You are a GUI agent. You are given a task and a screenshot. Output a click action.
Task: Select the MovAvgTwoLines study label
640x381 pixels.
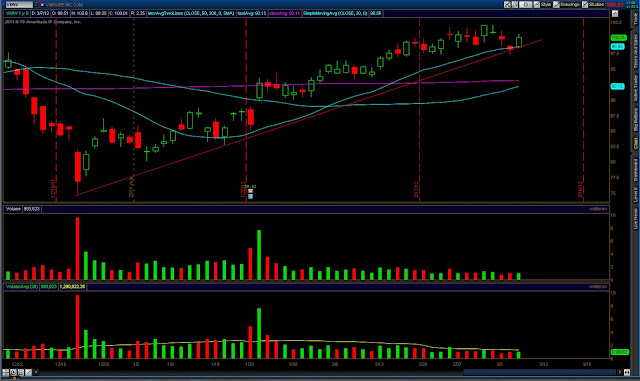(191, 13)
